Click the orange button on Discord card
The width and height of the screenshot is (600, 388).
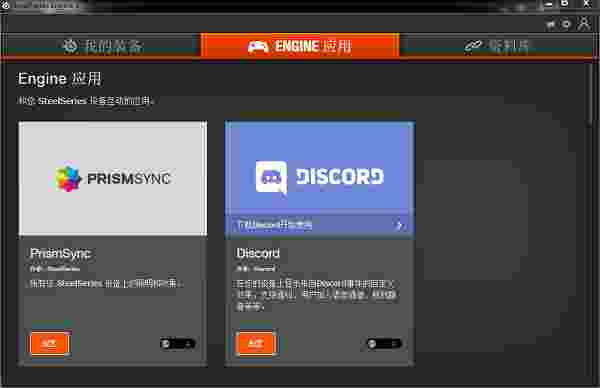(x=256, y=343)
